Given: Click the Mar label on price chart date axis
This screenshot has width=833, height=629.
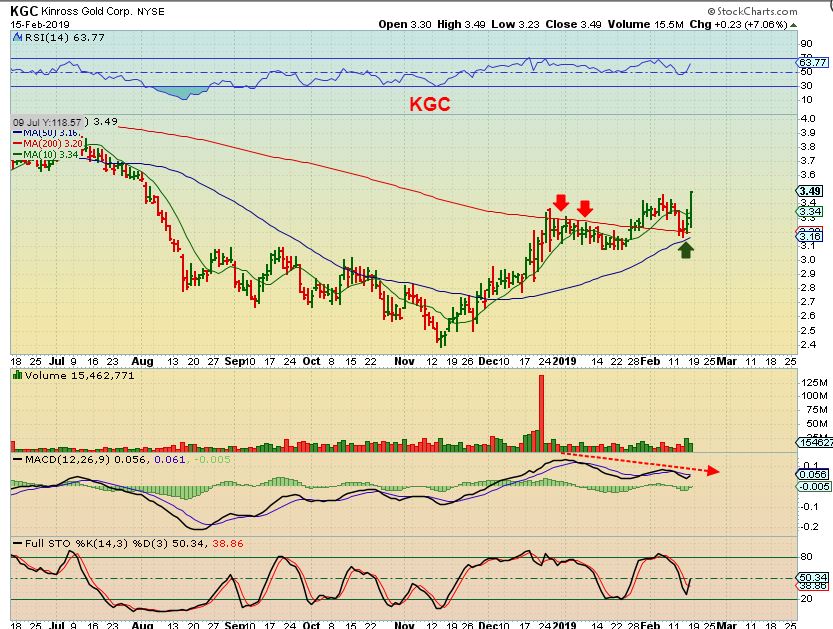Looking at the screenshot, I should (x=727, y=361).
